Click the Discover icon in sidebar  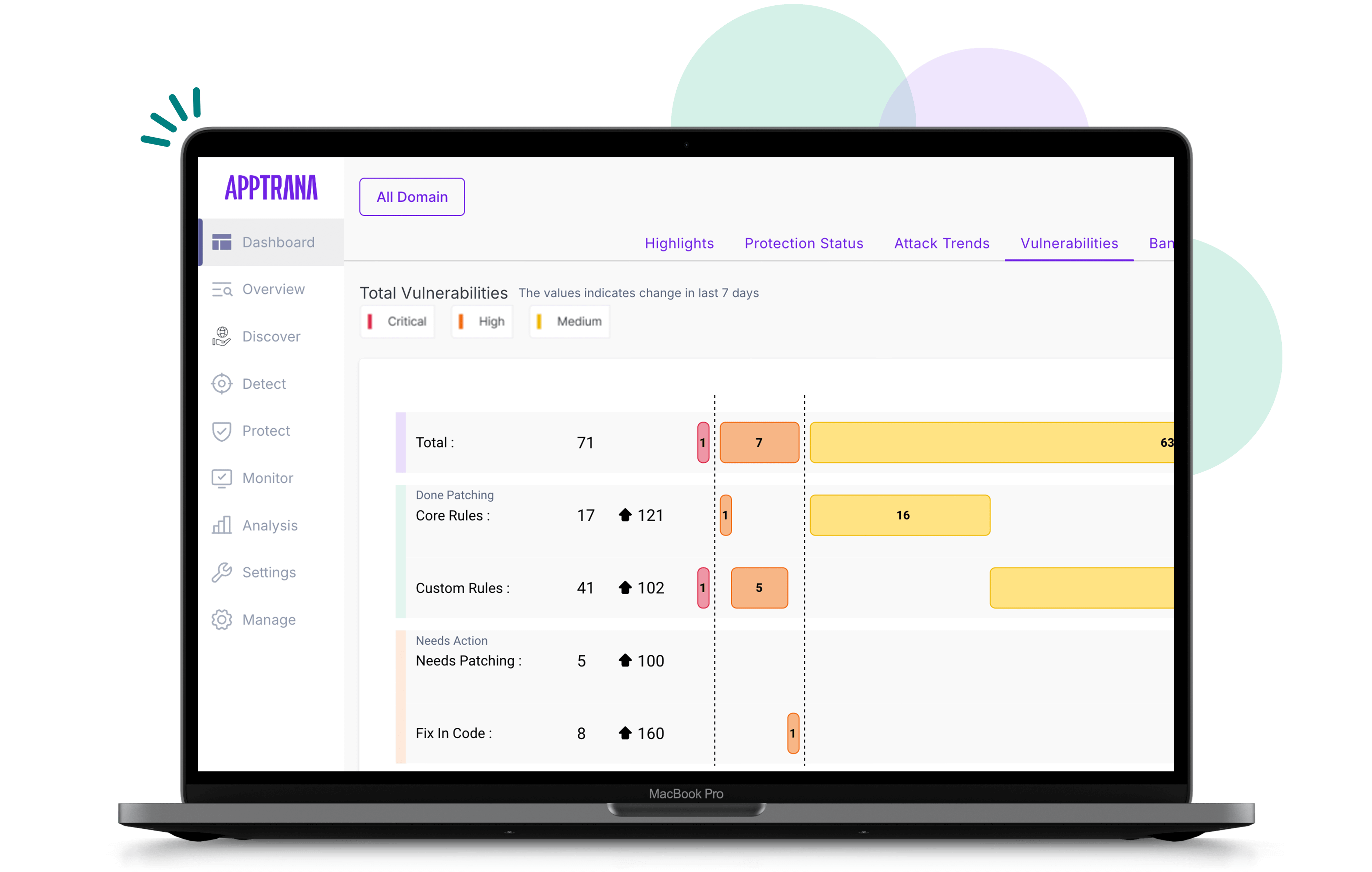click(222, 335)
